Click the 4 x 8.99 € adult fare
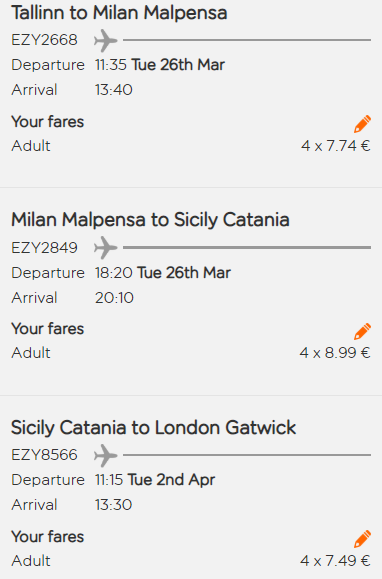 pyautogui.click(x=335, y=353)
